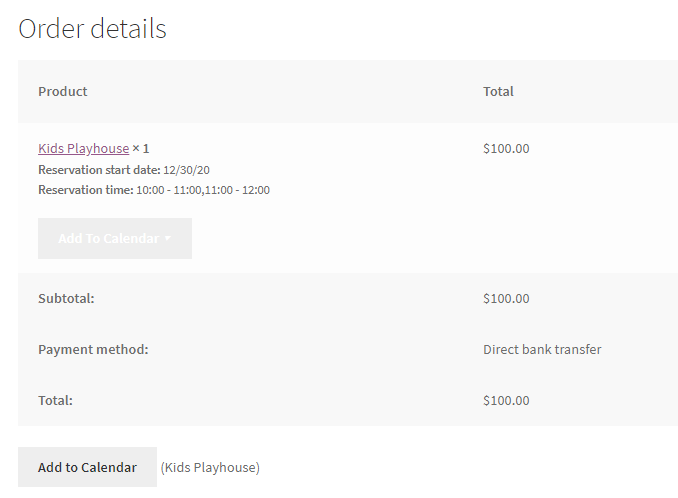Click the (Kids Playhouse) text beside button
This screenshot has height=498, width=678.
(x=210, y=467)
